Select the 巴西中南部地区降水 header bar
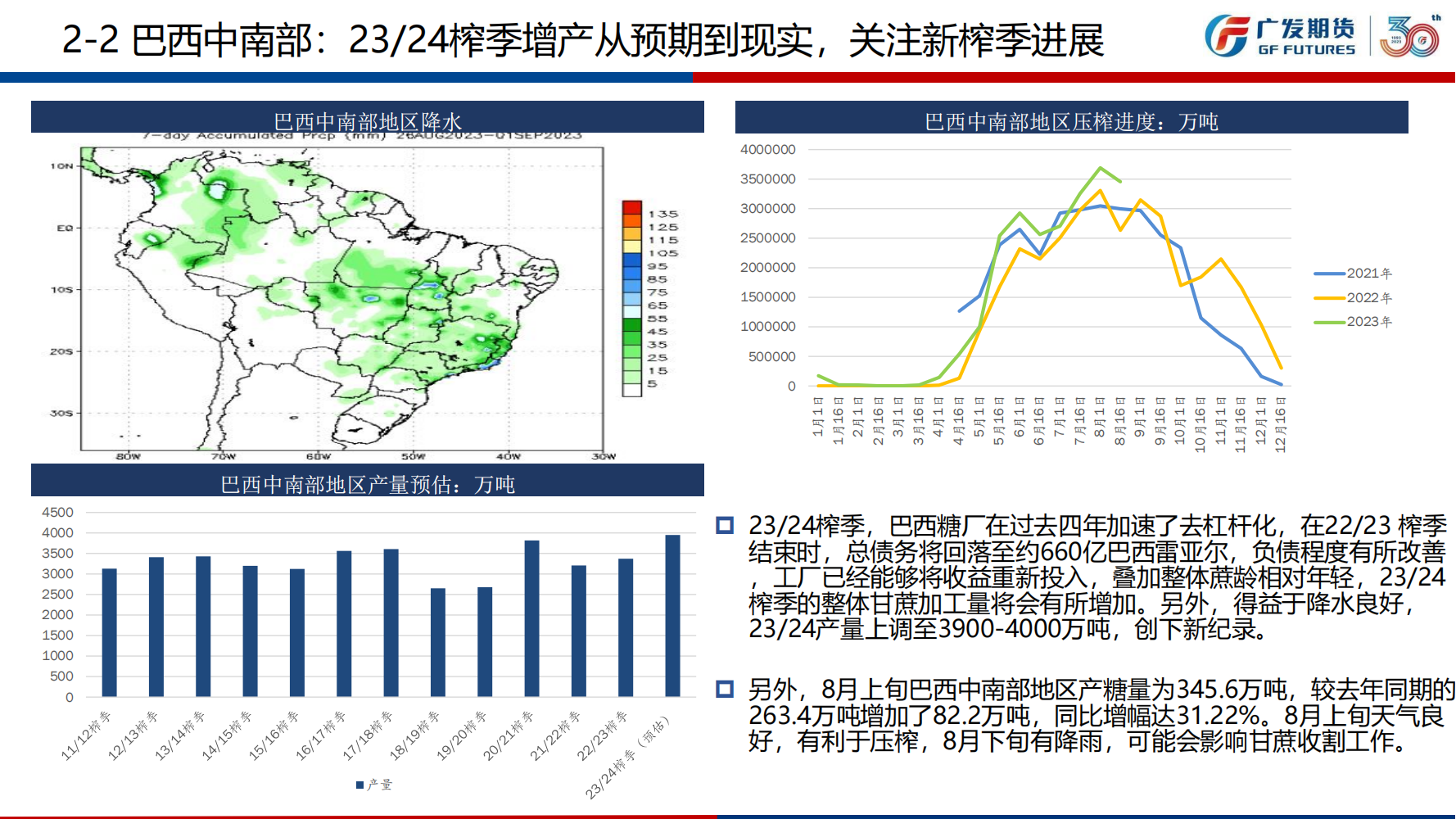 point(367,118)
